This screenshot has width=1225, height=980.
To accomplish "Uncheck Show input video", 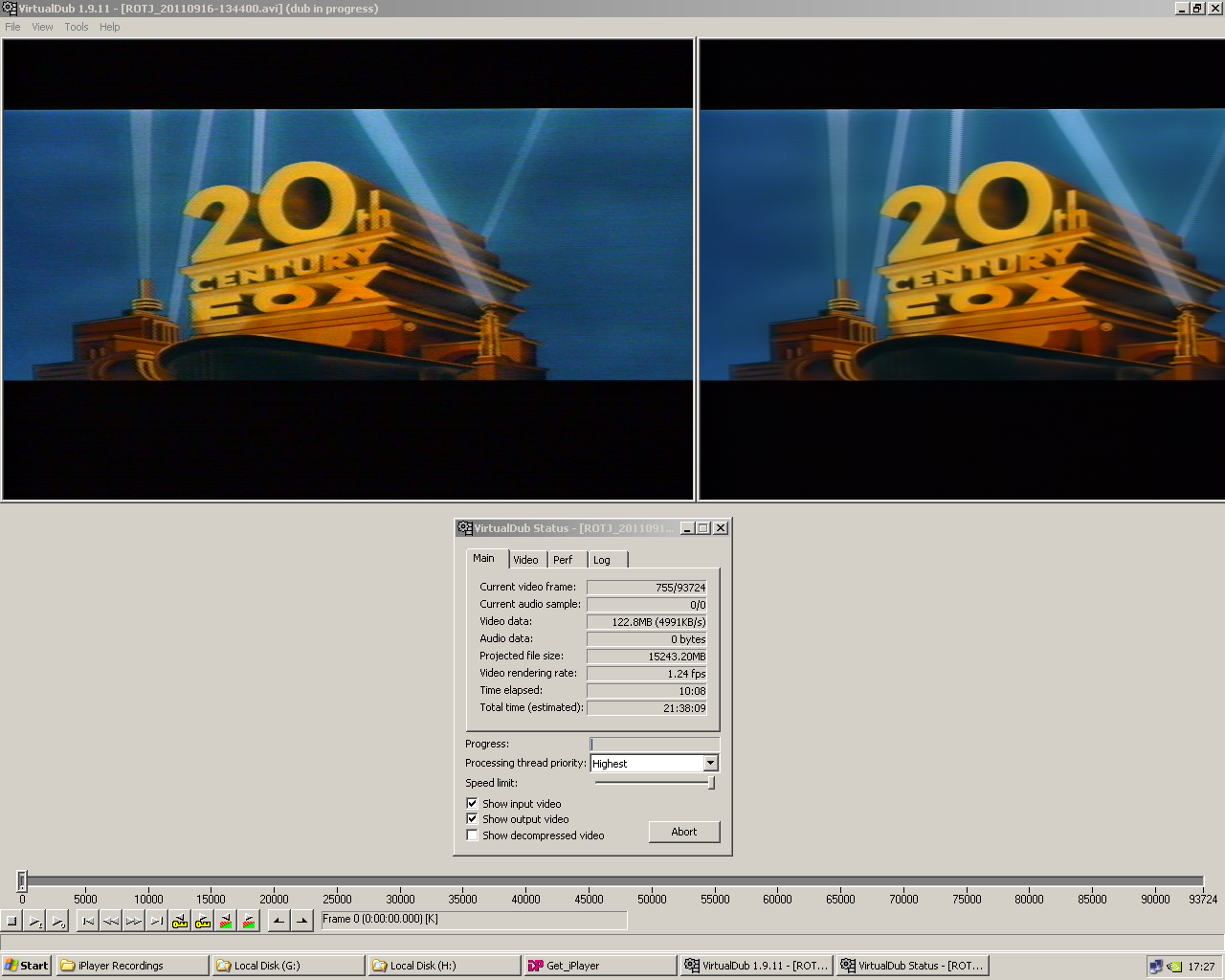I will pyautogui.click(x=472, y=804).
